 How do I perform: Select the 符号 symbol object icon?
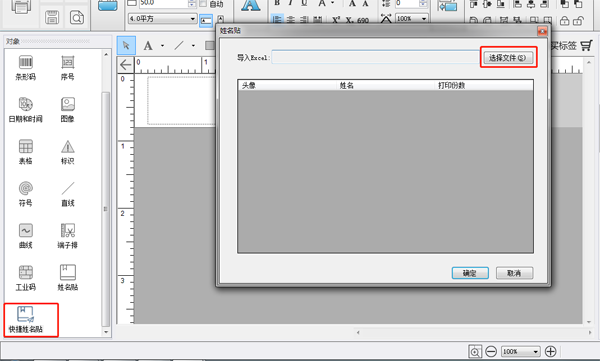pos(26,194)
